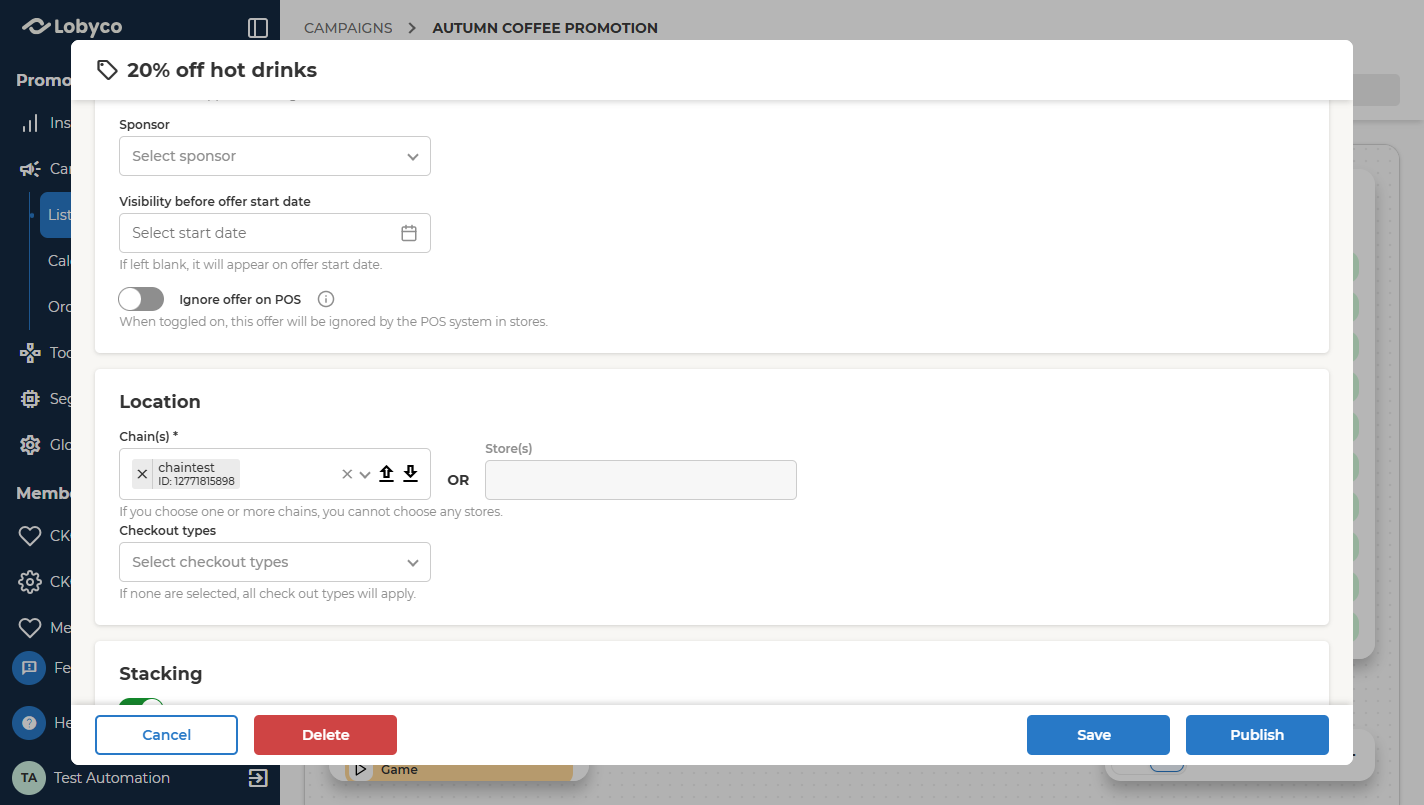The width and height of the screenshot is (1424, 805).
Task: Click the Campaigns megaphone icon in sidebar
Action: [30, 169]
